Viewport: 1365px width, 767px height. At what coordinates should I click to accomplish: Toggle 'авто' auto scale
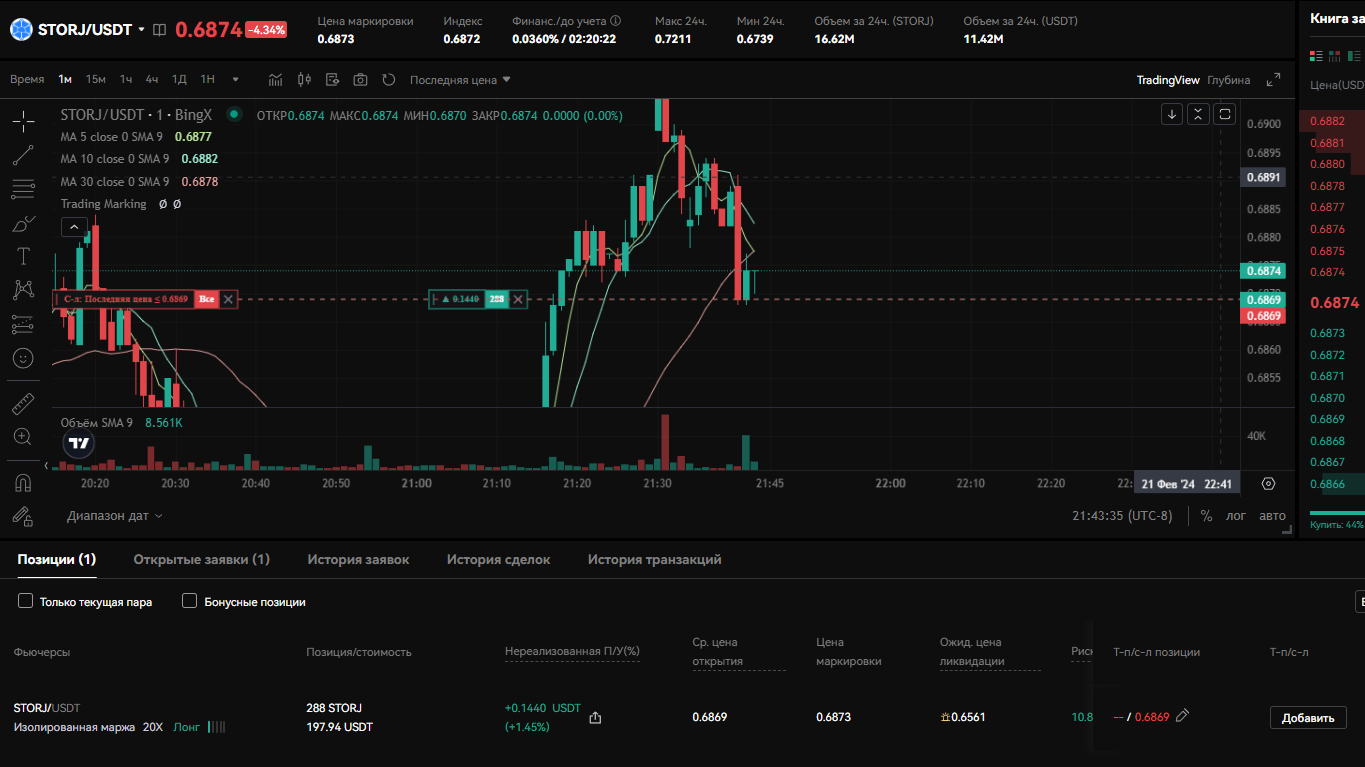[1272, 516]
